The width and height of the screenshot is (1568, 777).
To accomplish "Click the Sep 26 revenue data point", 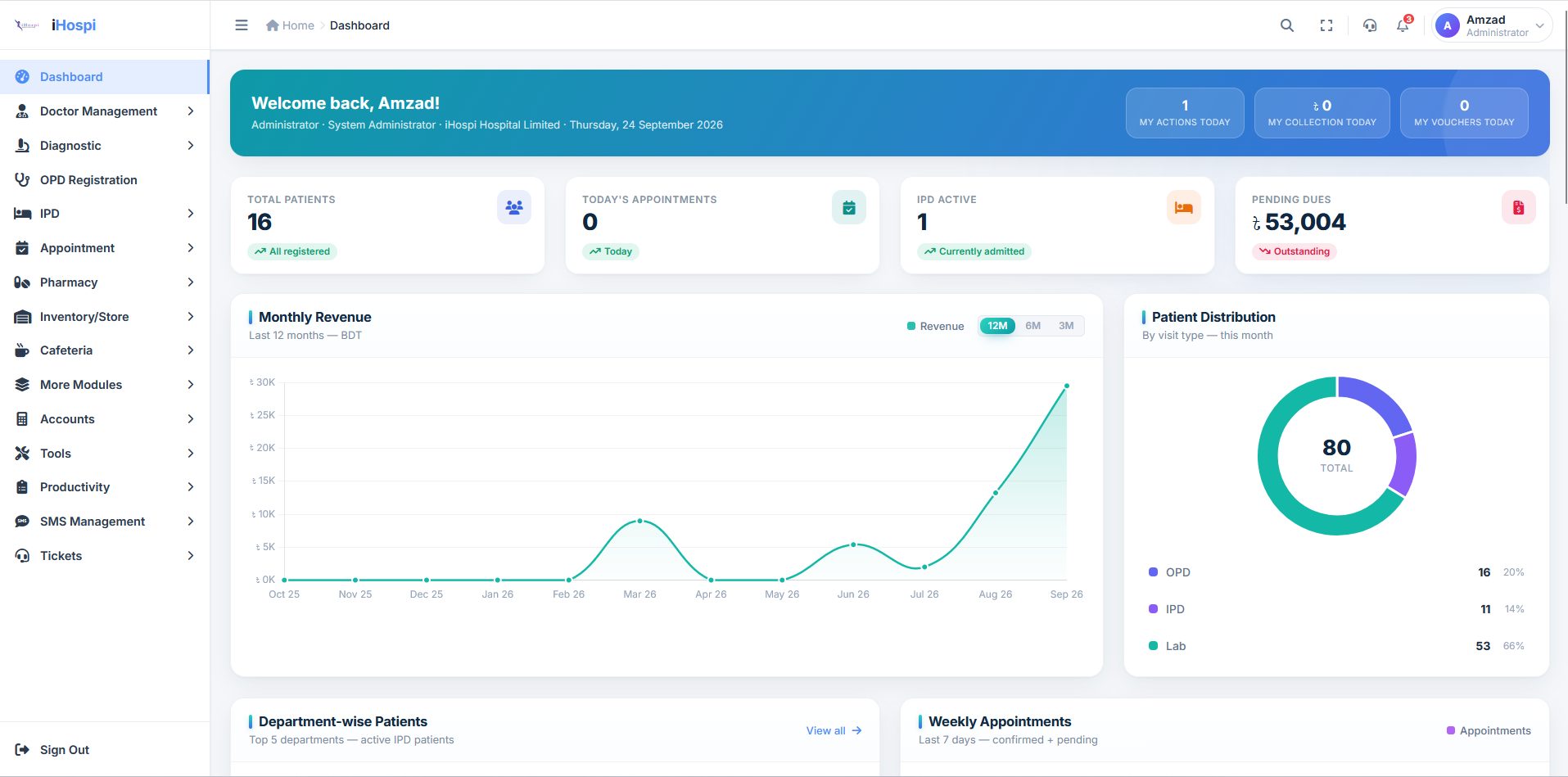I will pos(1067,386).
